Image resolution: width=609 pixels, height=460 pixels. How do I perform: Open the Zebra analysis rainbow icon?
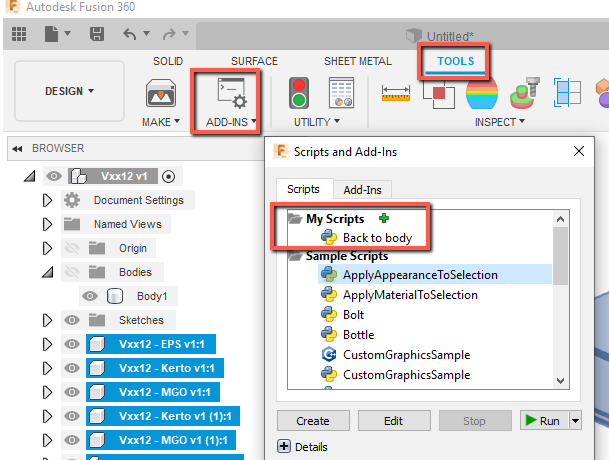point(482,93)
